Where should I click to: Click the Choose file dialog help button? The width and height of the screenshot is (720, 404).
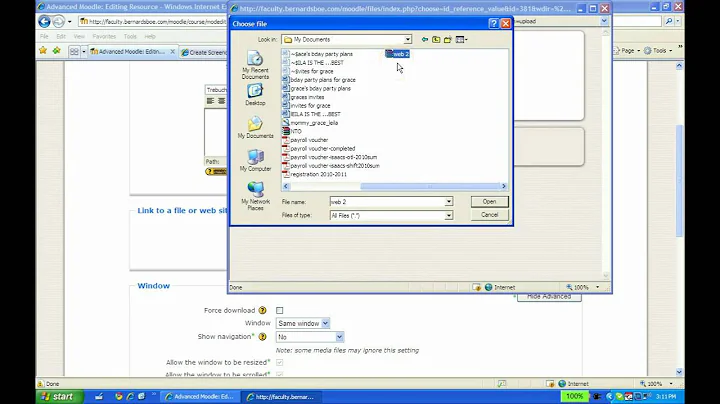494,23
